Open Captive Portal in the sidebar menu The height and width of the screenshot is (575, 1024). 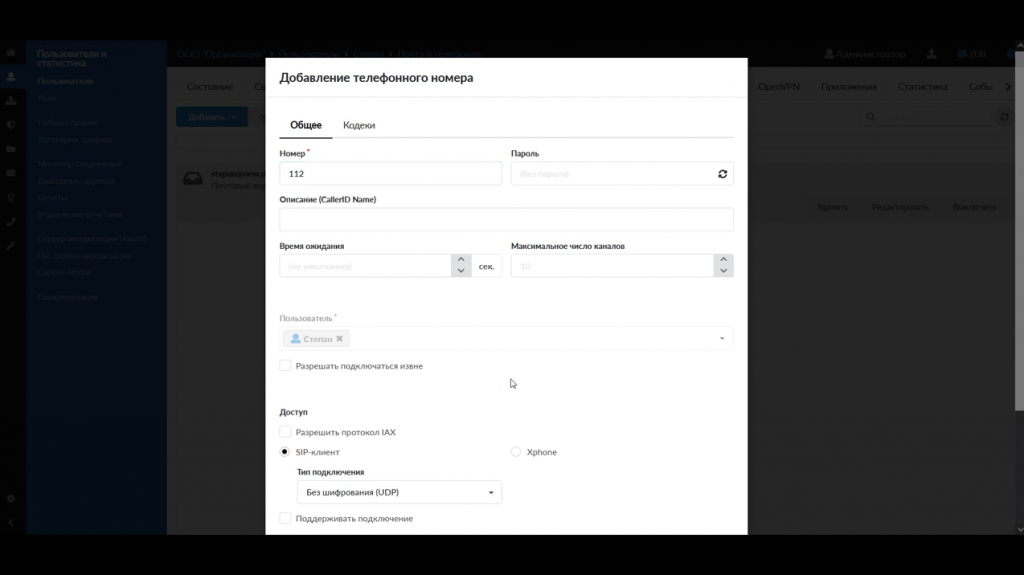click(x=63, y=272)
